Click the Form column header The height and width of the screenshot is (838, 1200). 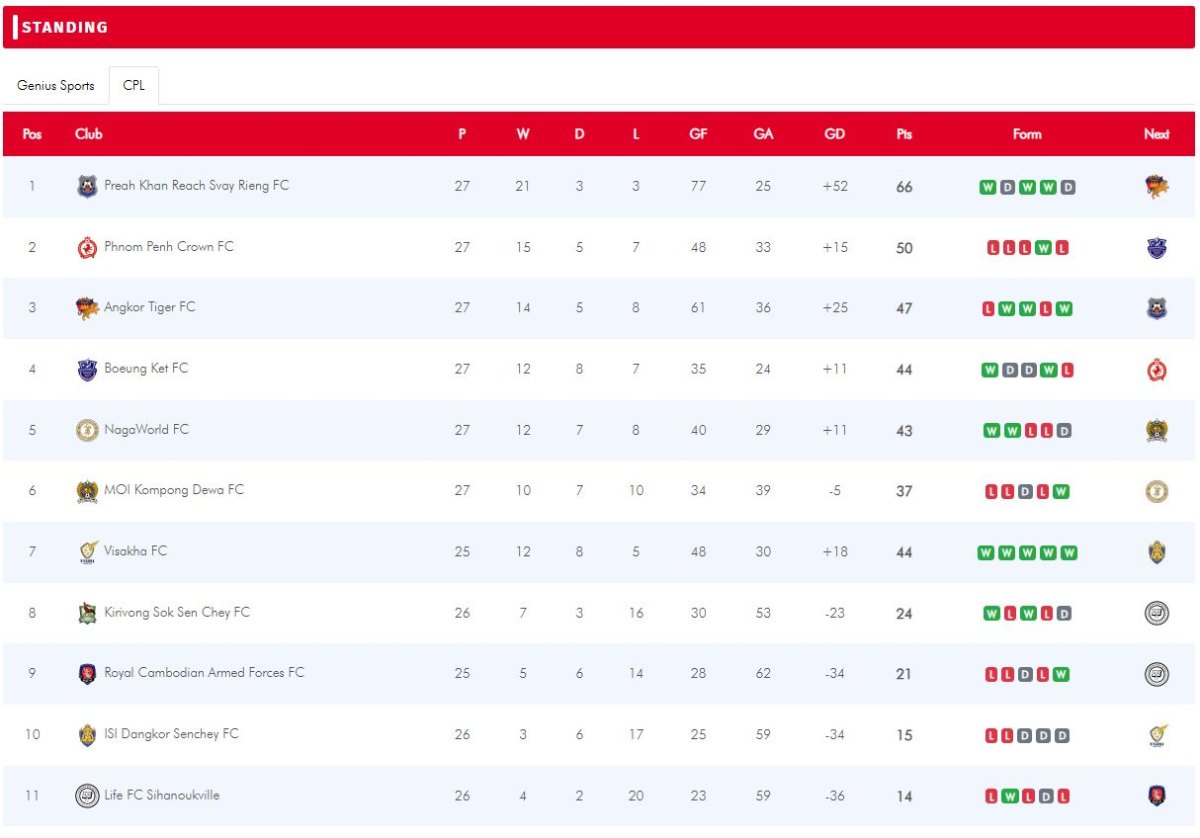pos(1027,134)
